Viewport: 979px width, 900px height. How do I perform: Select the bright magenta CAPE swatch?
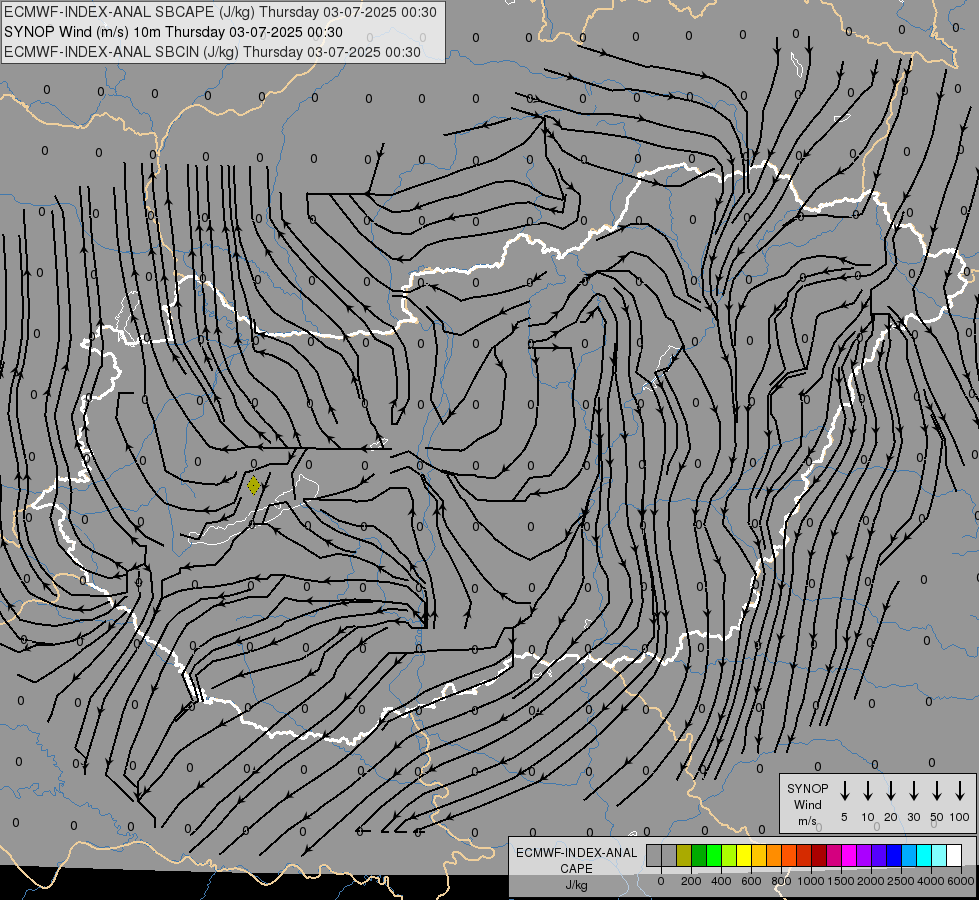849,855
